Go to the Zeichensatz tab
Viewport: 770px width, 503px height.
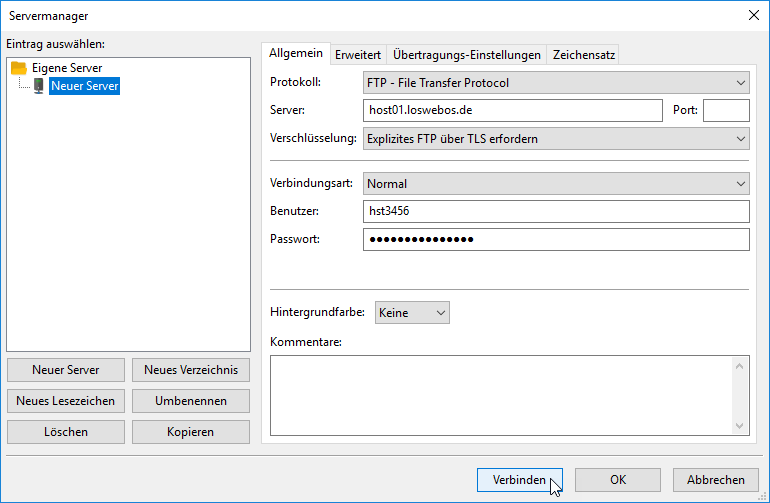point(583,55)
